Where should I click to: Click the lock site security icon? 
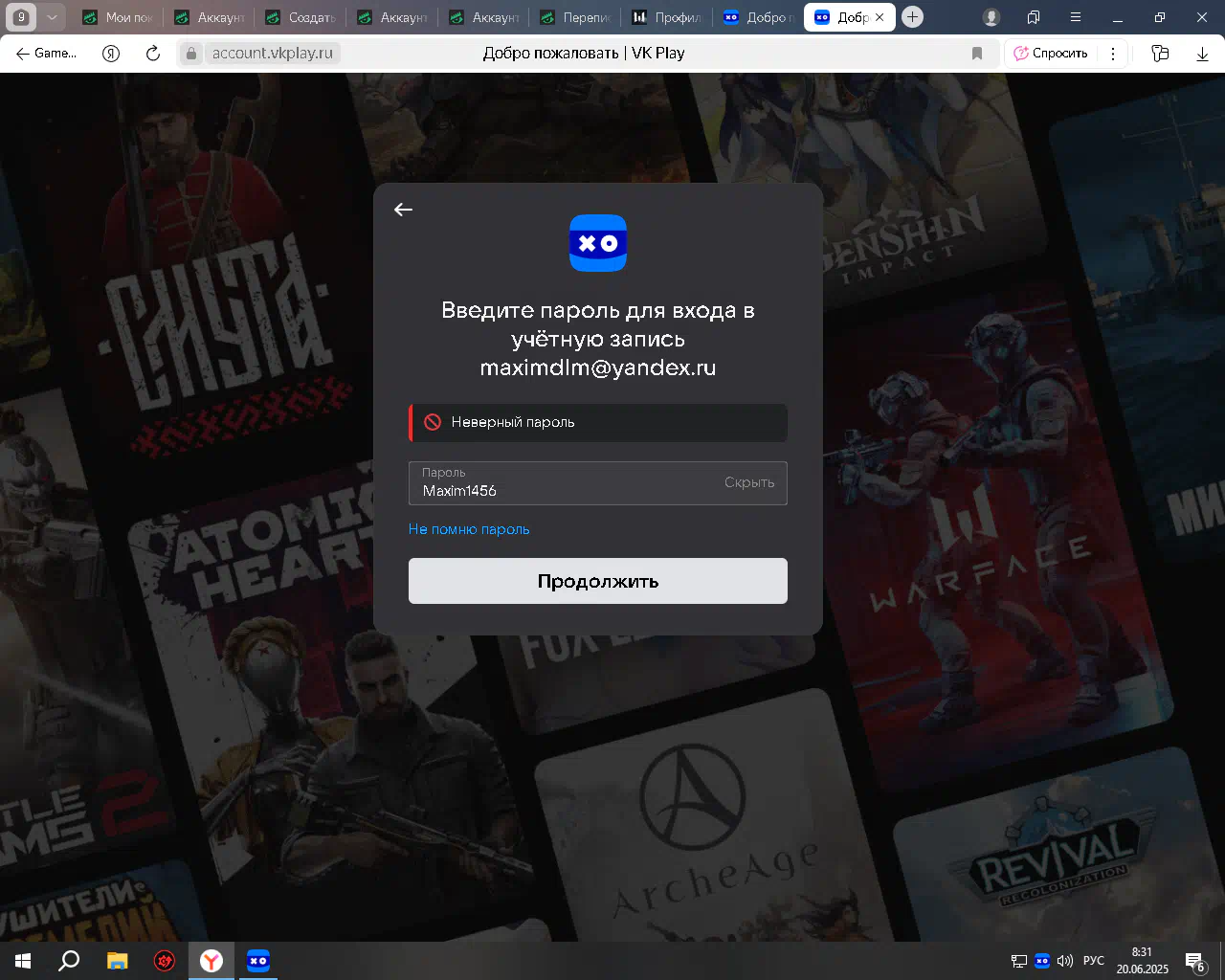tap(191, 54)
